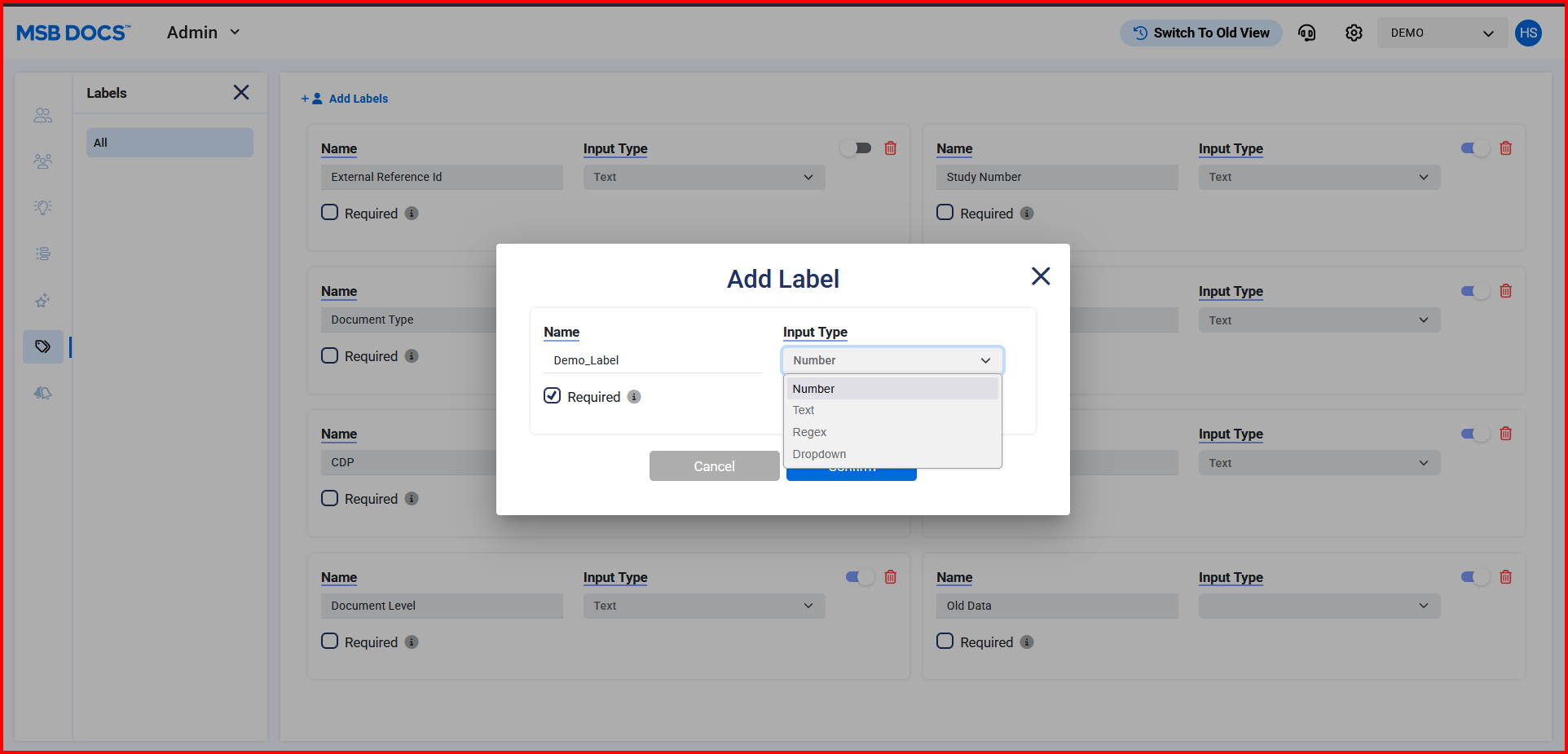Expand the Input Type dropdown in dialog
Image resolution: width=1568 pixels, height=754 pixels.
tap(892, 360)
